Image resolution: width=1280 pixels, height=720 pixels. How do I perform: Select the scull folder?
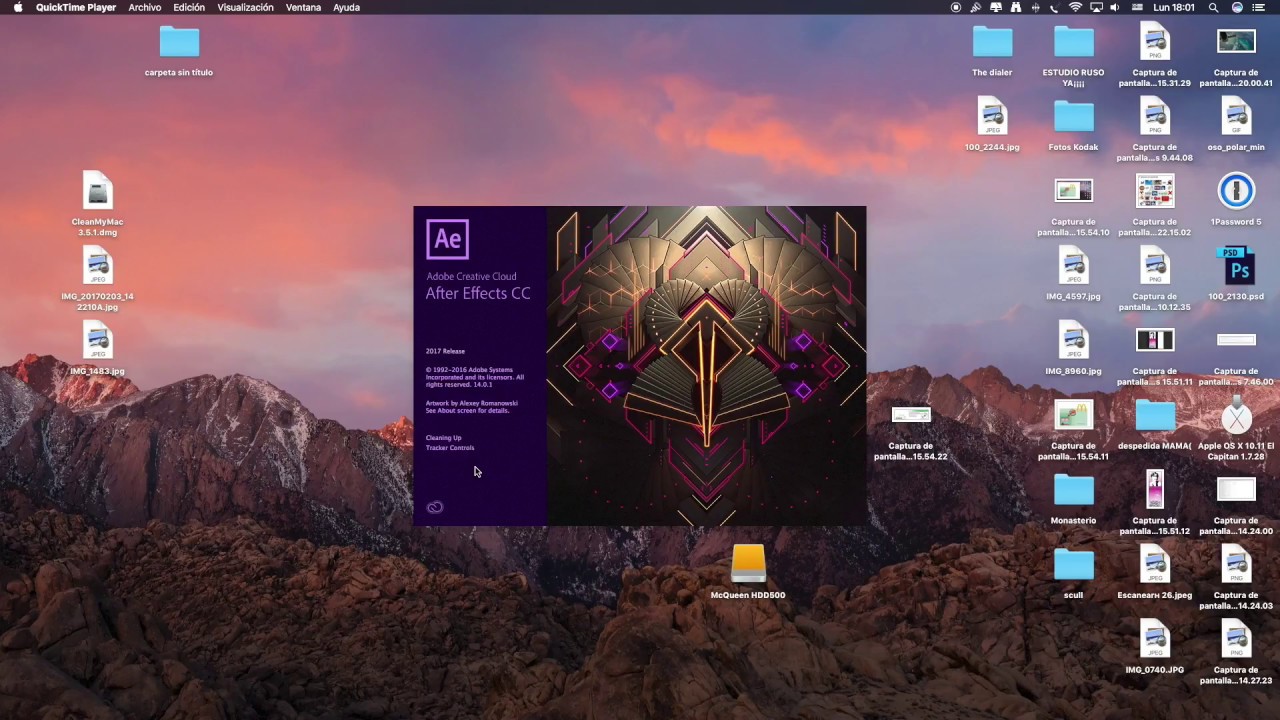1073,565
